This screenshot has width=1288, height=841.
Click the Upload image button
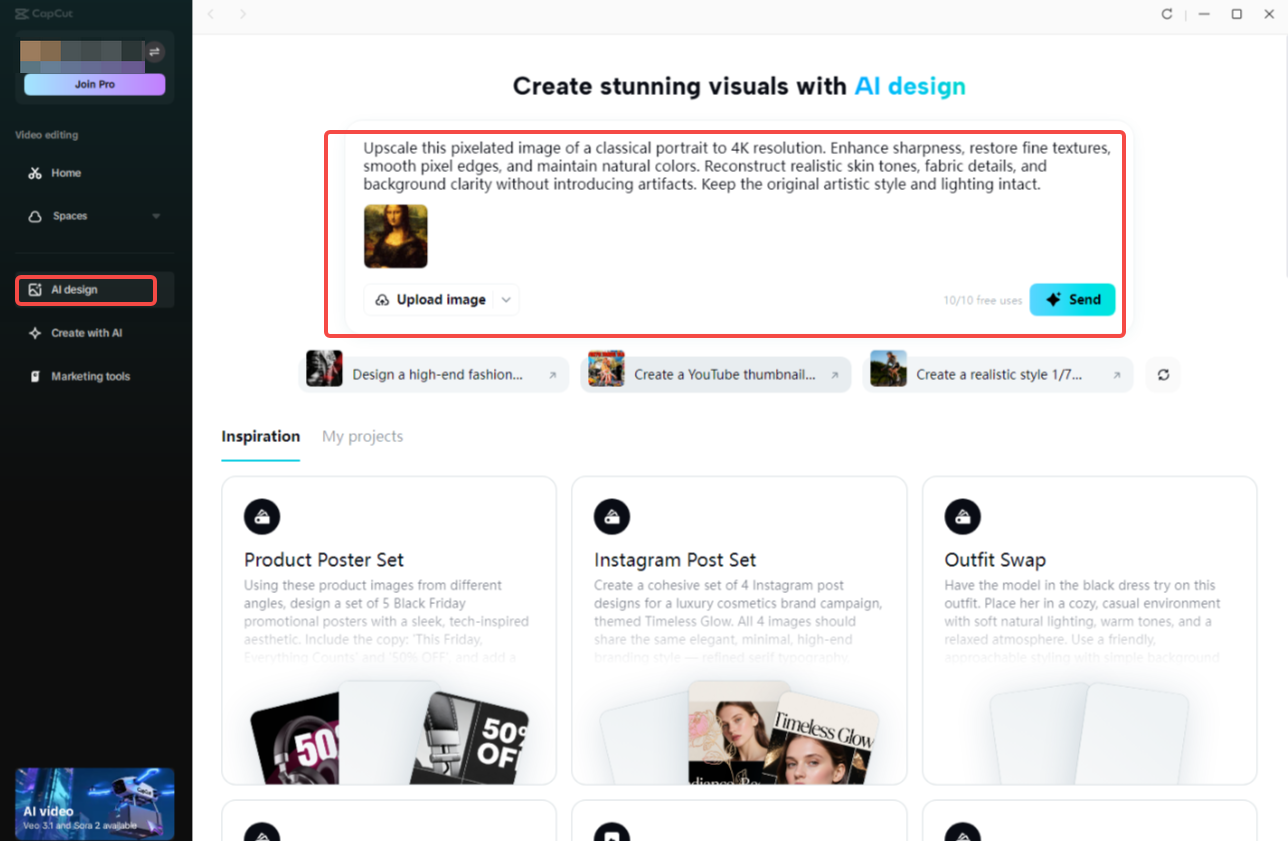430,300
